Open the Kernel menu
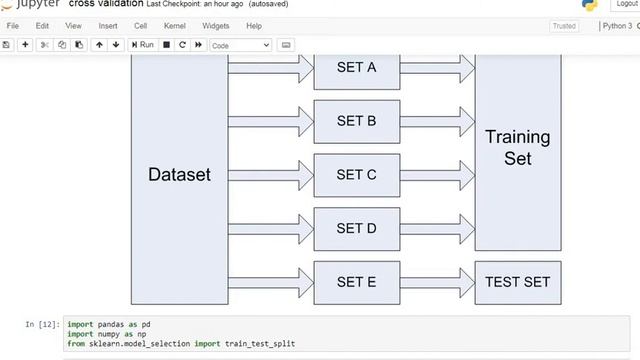This screenshot has width=640, height=360. pyautogui.click(x=175, y=26)
